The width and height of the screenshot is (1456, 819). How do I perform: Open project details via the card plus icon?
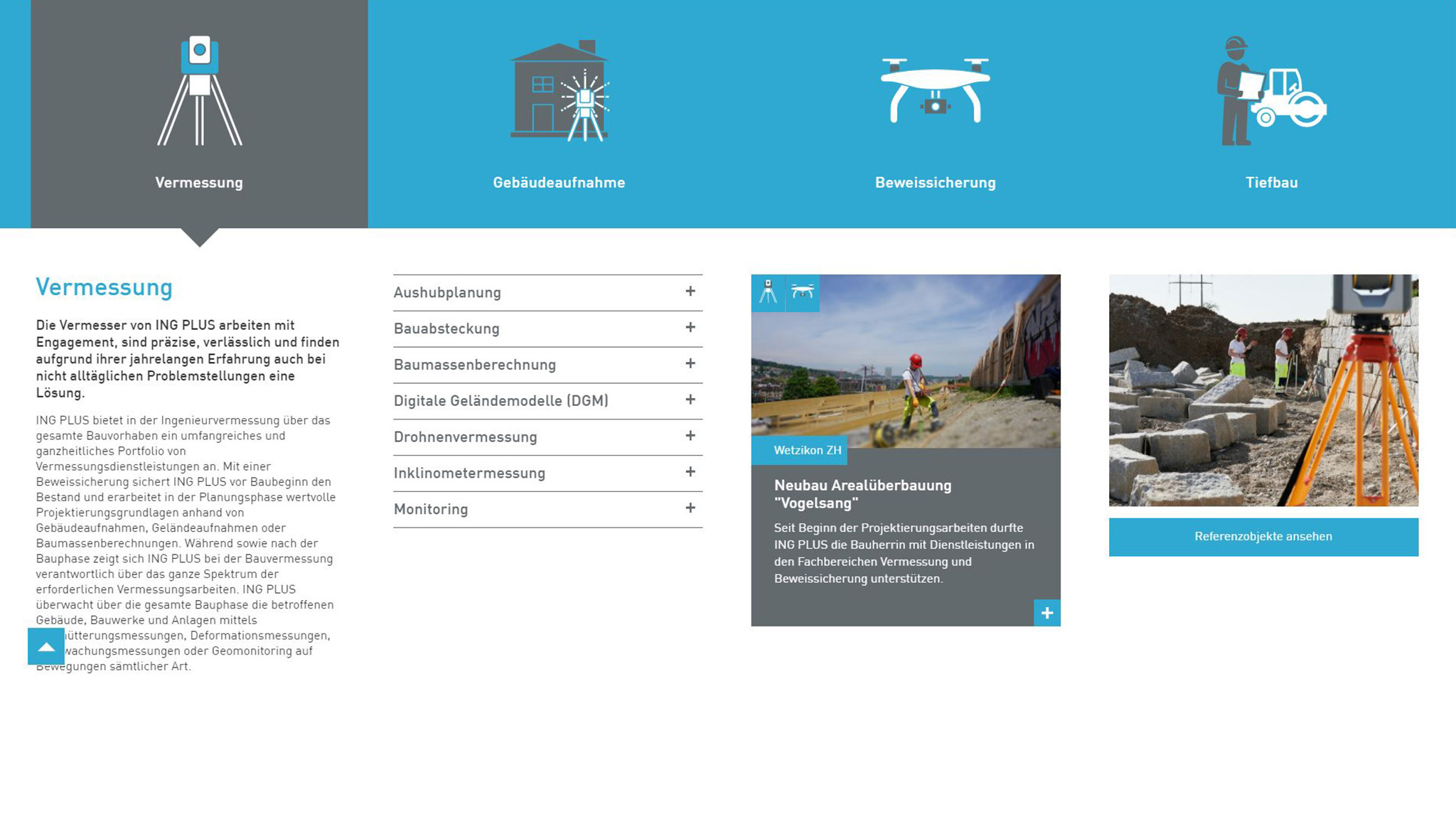coord(1046,613)
